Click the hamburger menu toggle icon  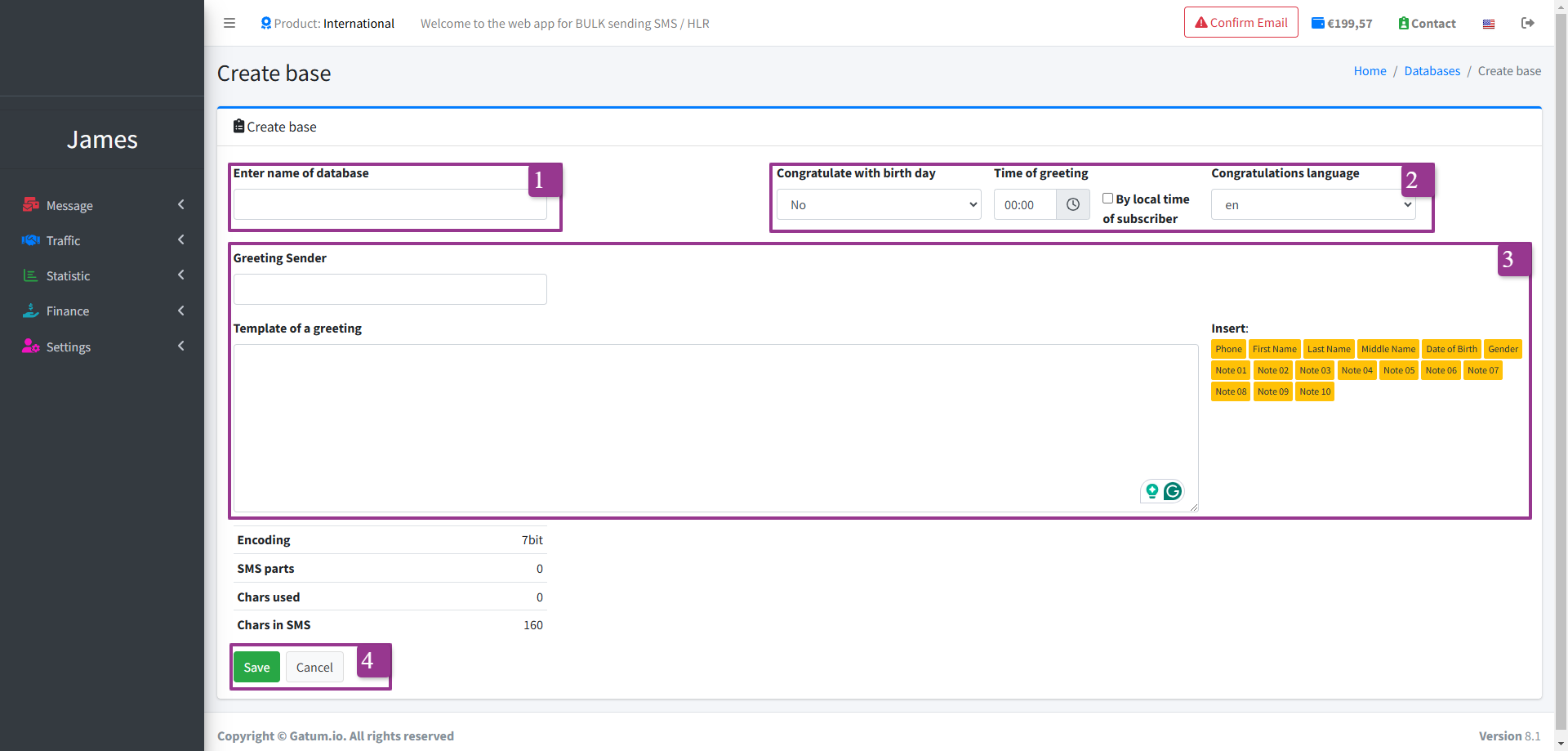(x=229, y=23)
